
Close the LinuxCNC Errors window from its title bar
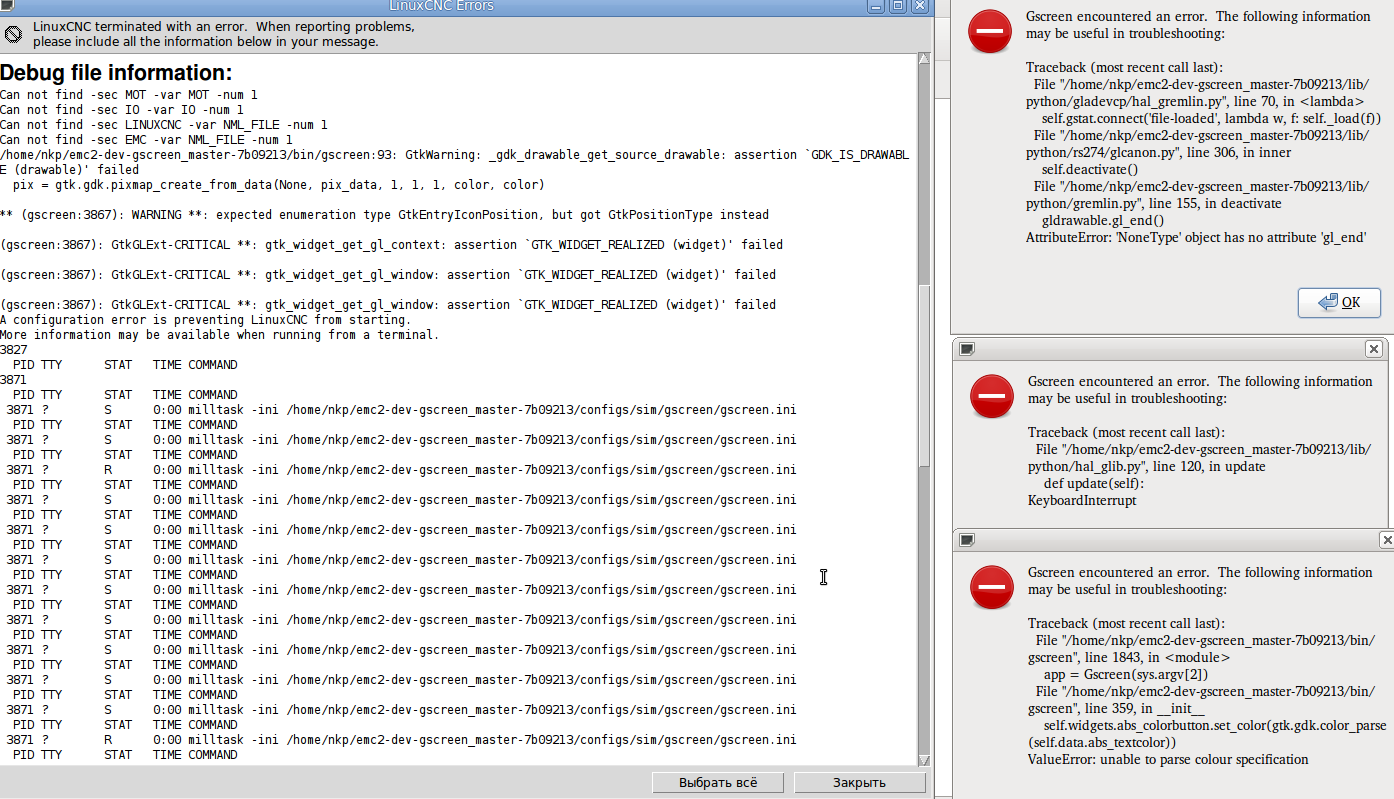click(x=919, y=6)
